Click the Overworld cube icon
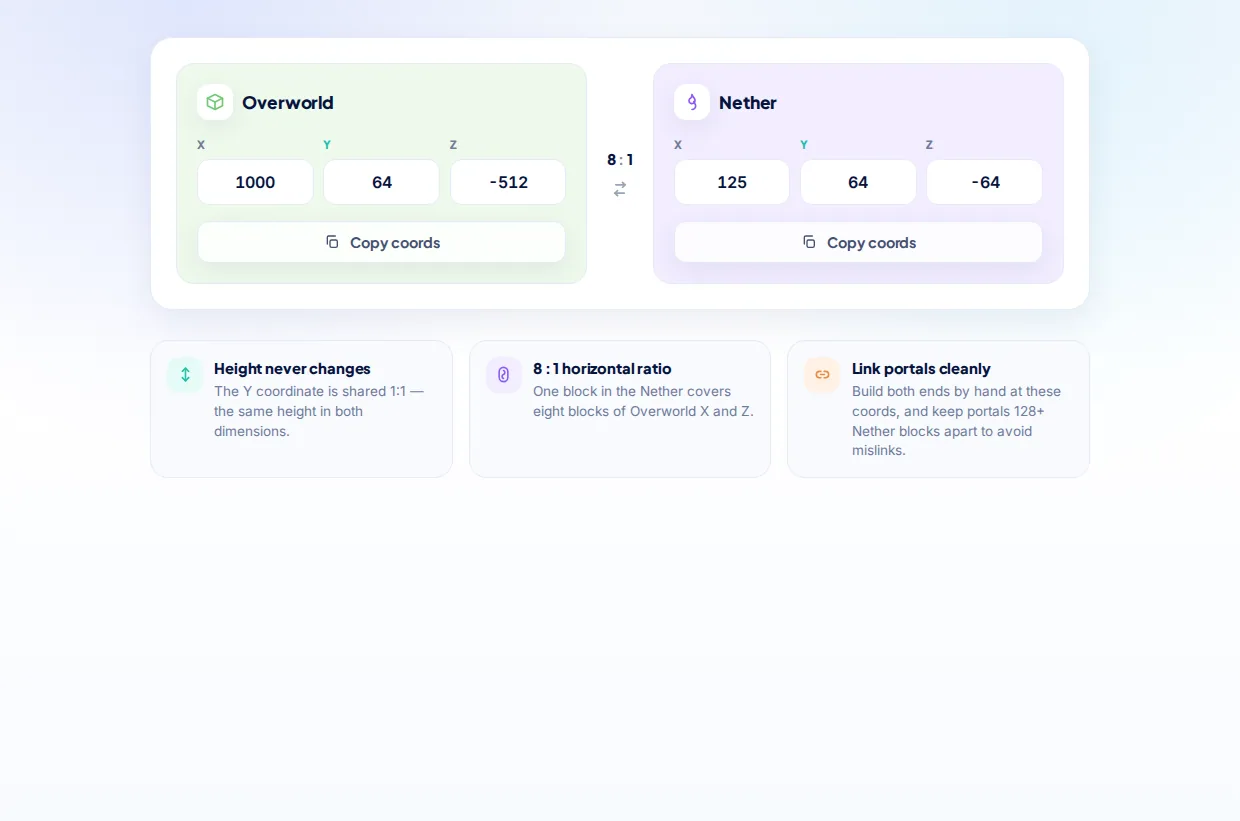 pyautogui.click(x=215, y=102)
